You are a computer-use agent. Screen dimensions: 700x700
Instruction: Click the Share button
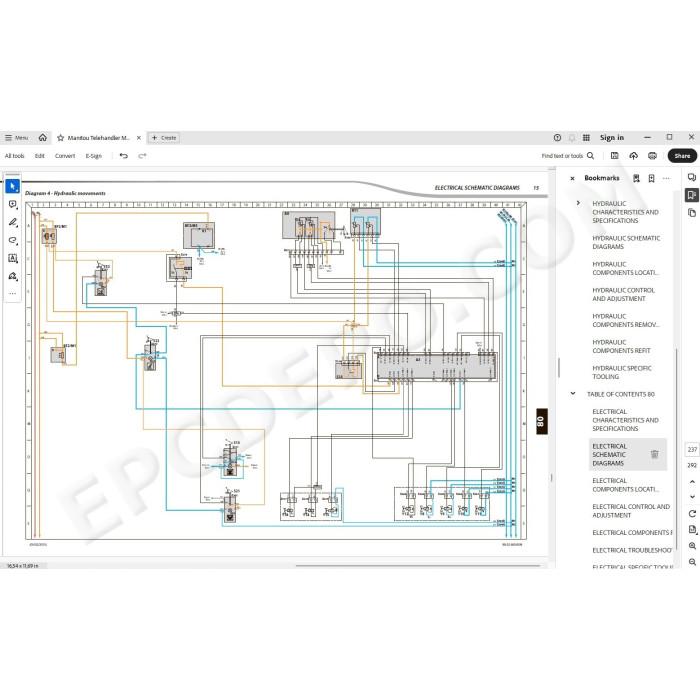682,156
